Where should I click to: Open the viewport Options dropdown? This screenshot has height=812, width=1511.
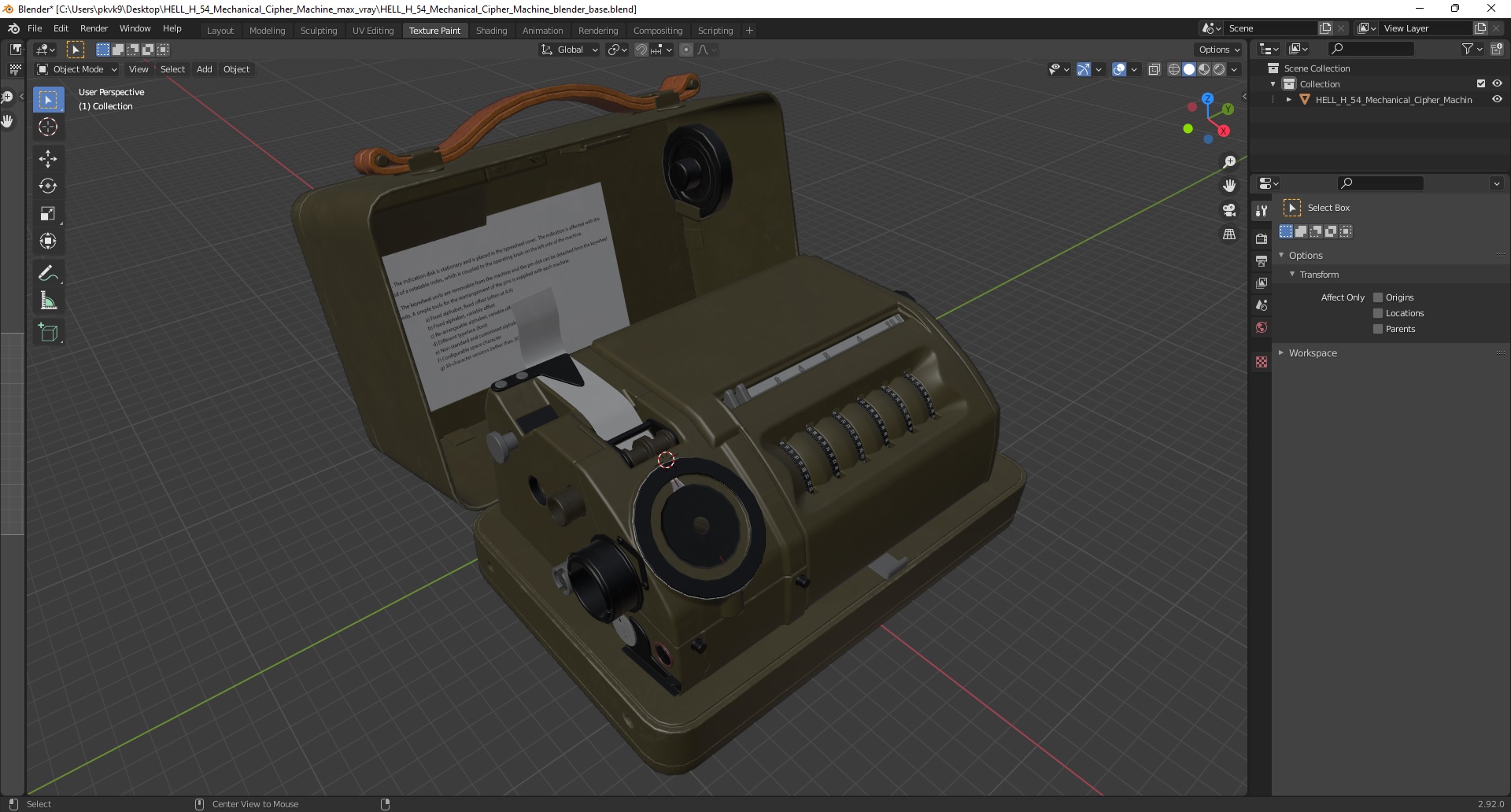tap(1219, 50)
